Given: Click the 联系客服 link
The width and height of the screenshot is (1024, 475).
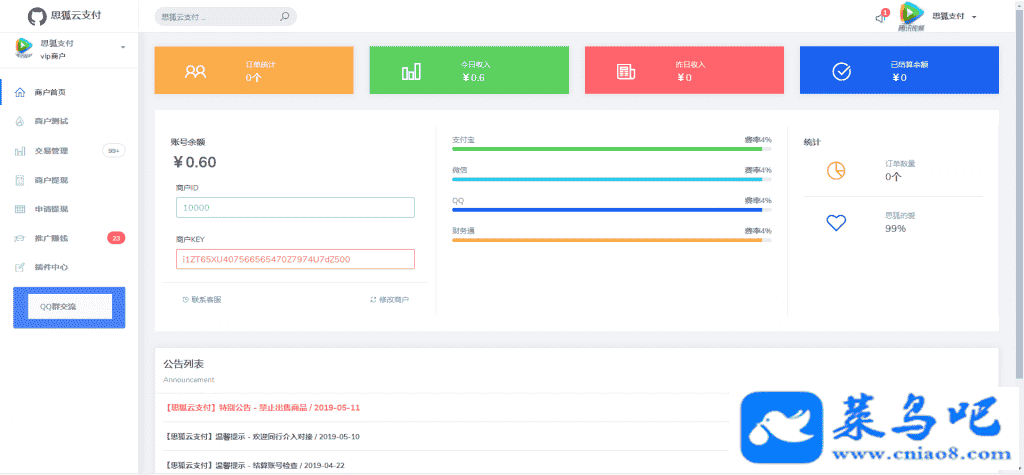Looking at the screenshot, I should (201, 300).
